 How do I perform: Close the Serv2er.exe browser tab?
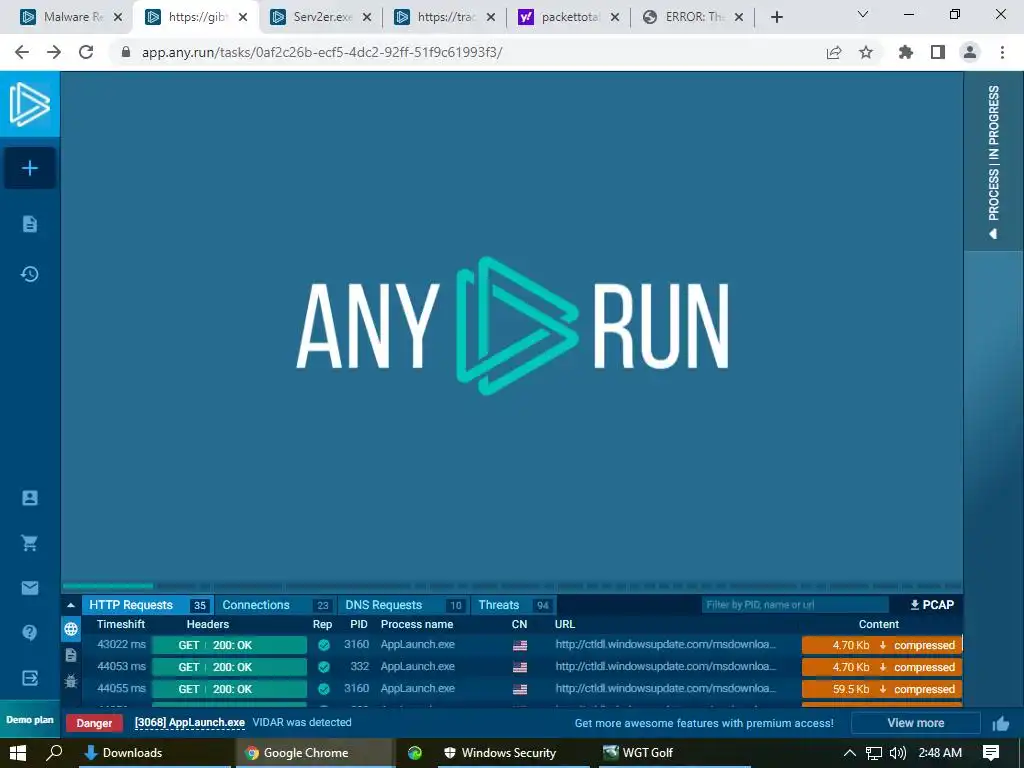(367, 18)
